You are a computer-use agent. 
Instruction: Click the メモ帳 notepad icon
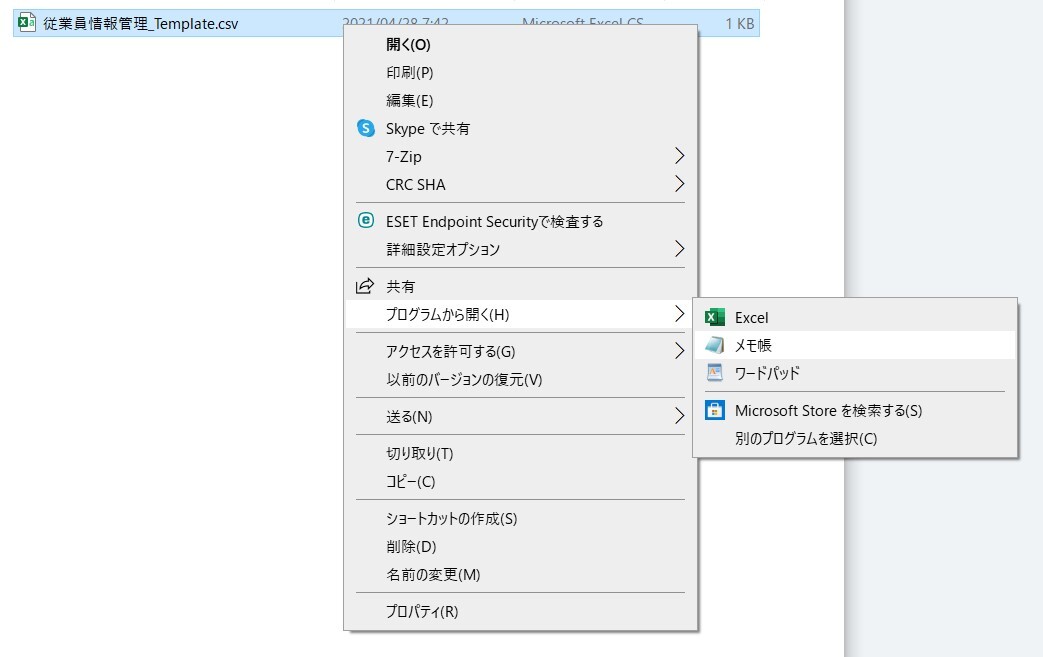(x=714, y=345)
